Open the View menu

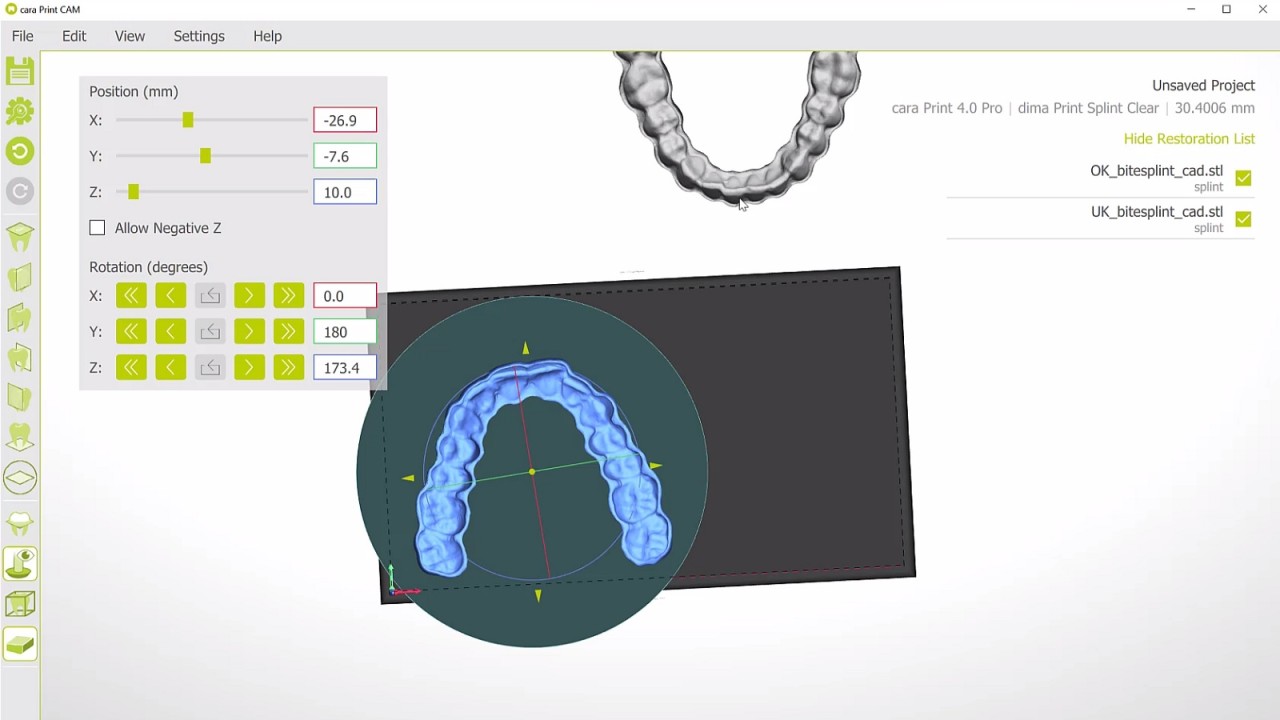click(129, 36)
